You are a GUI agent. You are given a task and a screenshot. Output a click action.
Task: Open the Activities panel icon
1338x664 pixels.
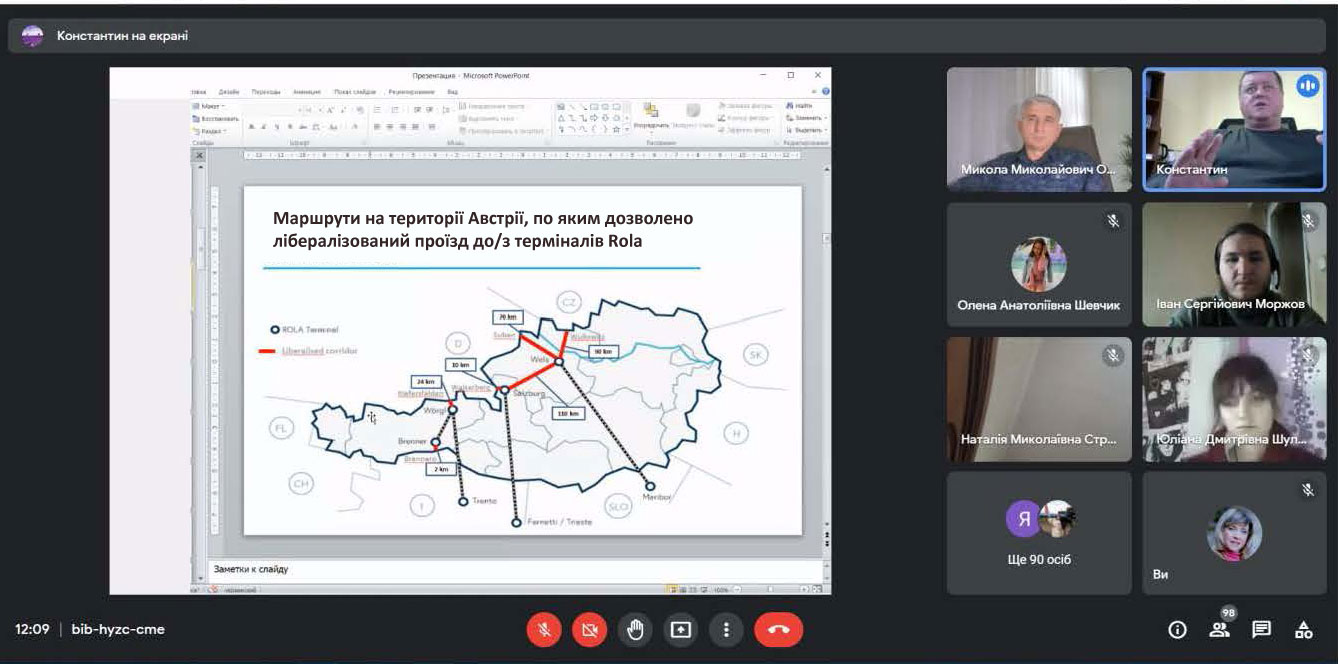[x=1304, y=630]
